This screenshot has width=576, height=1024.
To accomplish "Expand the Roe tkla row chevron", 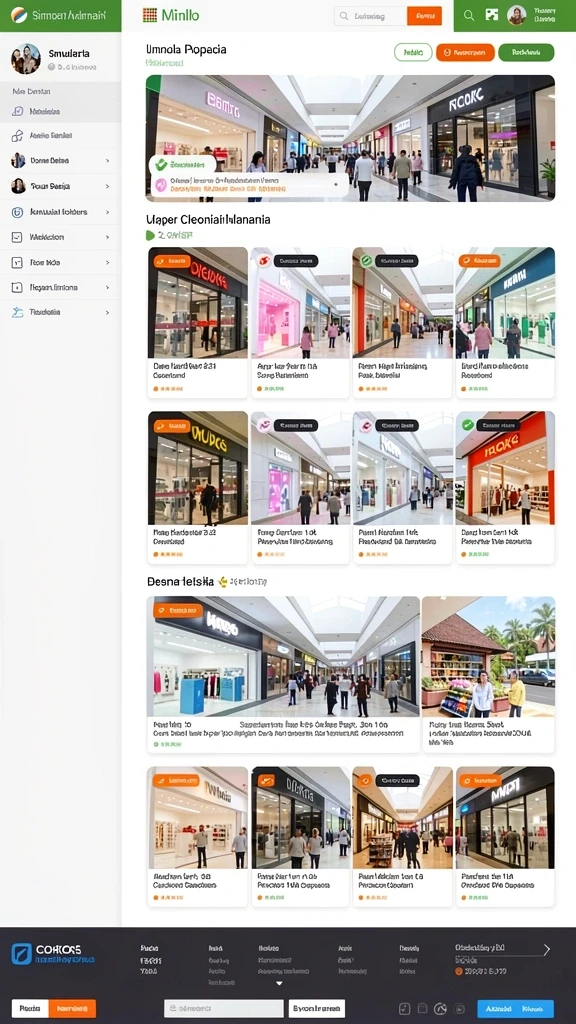I will pos(108,263).
